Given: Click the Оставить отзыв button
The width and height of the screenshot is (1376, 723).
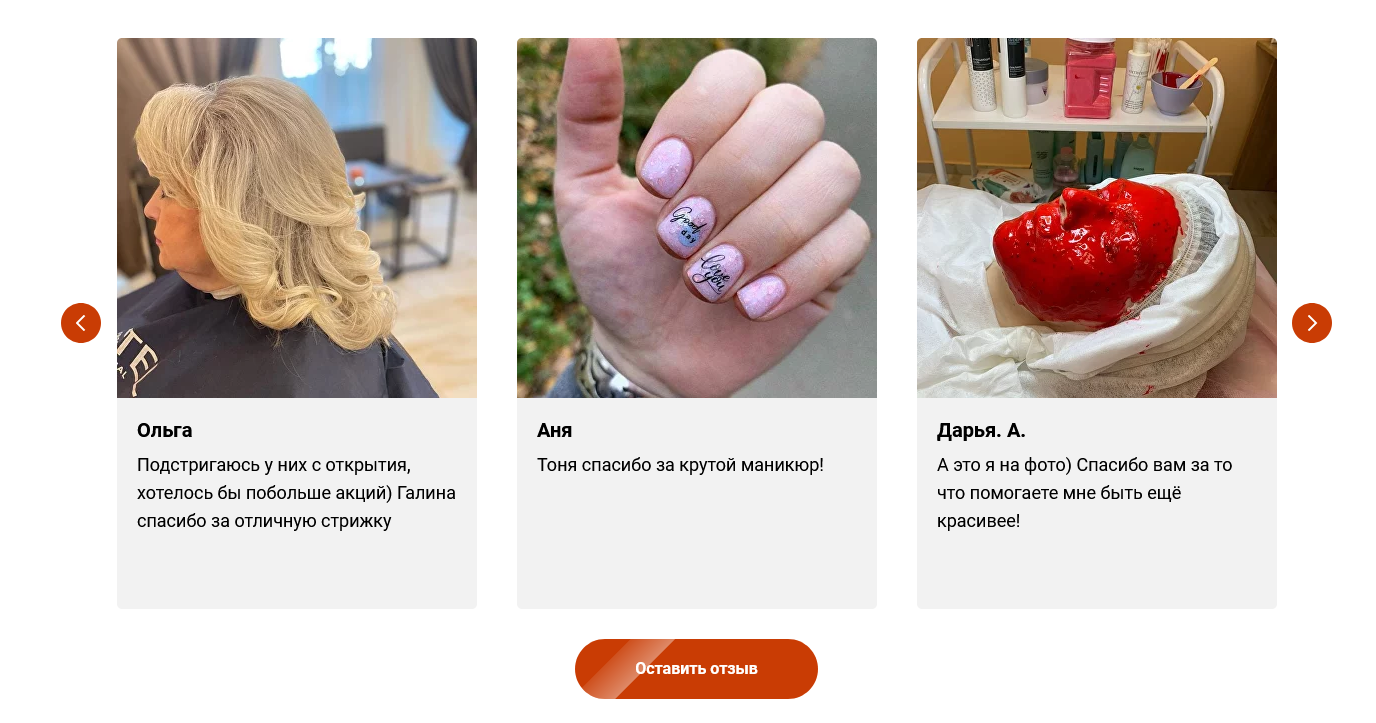Looking at the screenshot, I should point(696,669).
